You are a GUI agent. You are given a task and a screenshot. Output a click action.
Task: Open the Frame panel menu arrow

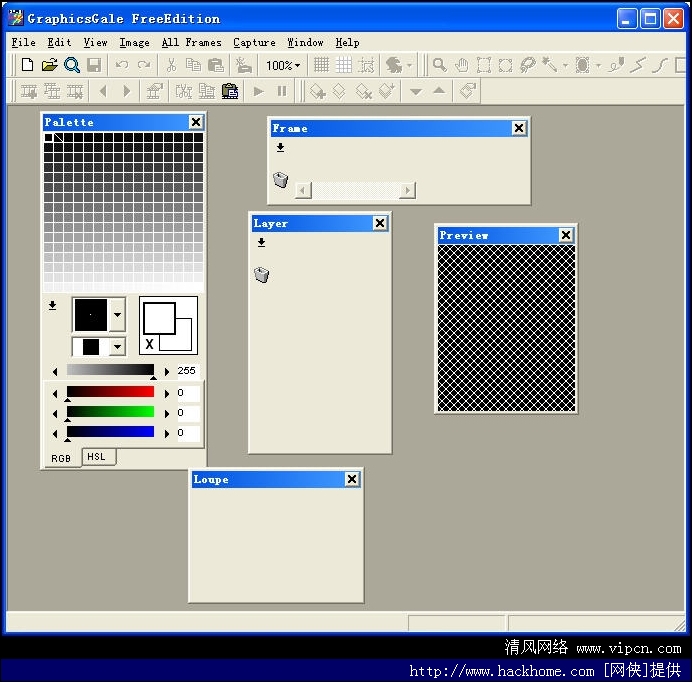(x=280, y=147)
